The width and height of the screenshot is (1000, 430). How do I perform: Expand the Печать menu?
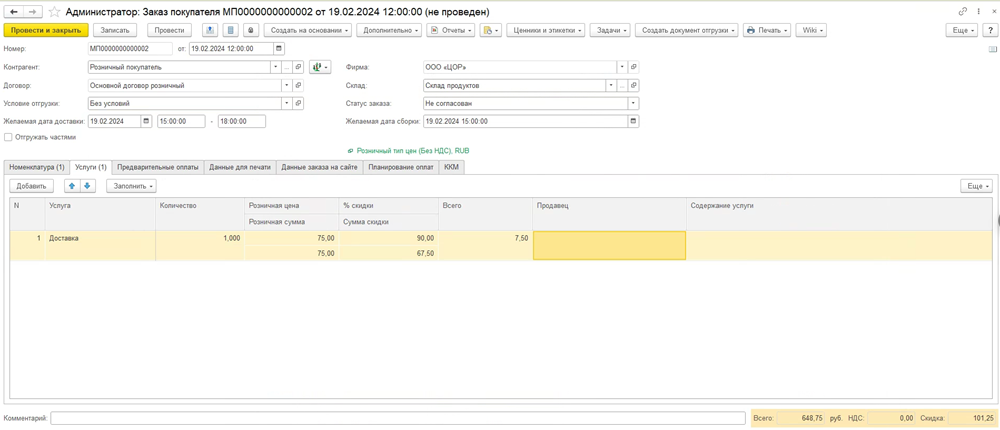[x=768, y=30]
